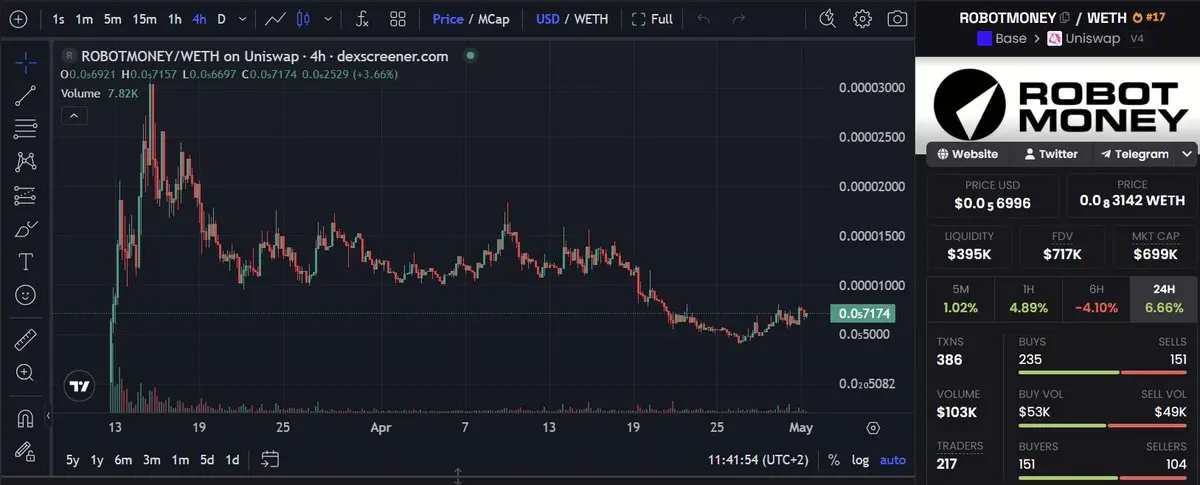The width and height of the screenshot is (1200, 485).
Task: Select the text annotation tool
Action: (x=26, y=262)
